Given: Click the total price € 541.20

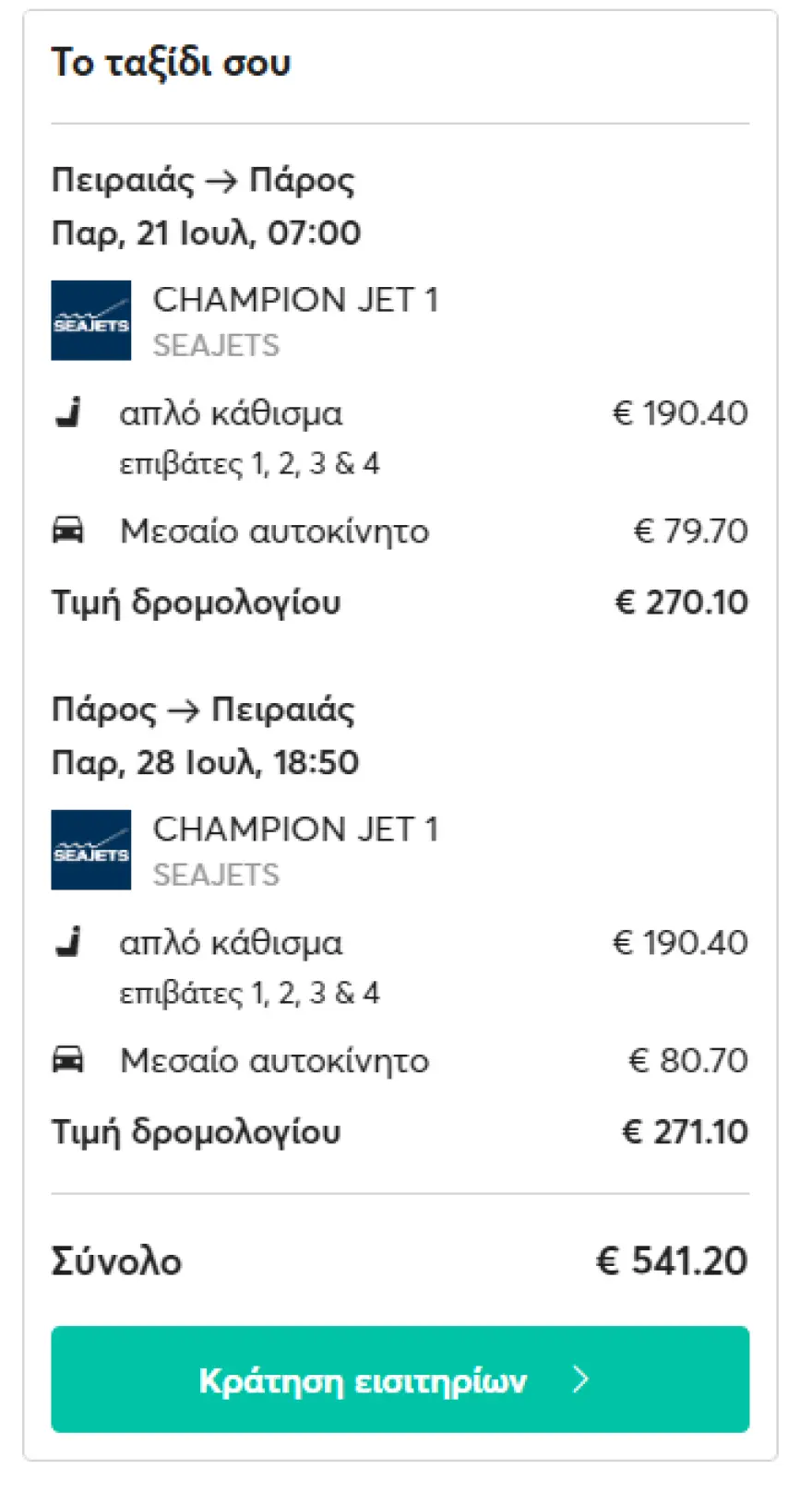Looking at the screenshot, I should [x=672, y=1261].
